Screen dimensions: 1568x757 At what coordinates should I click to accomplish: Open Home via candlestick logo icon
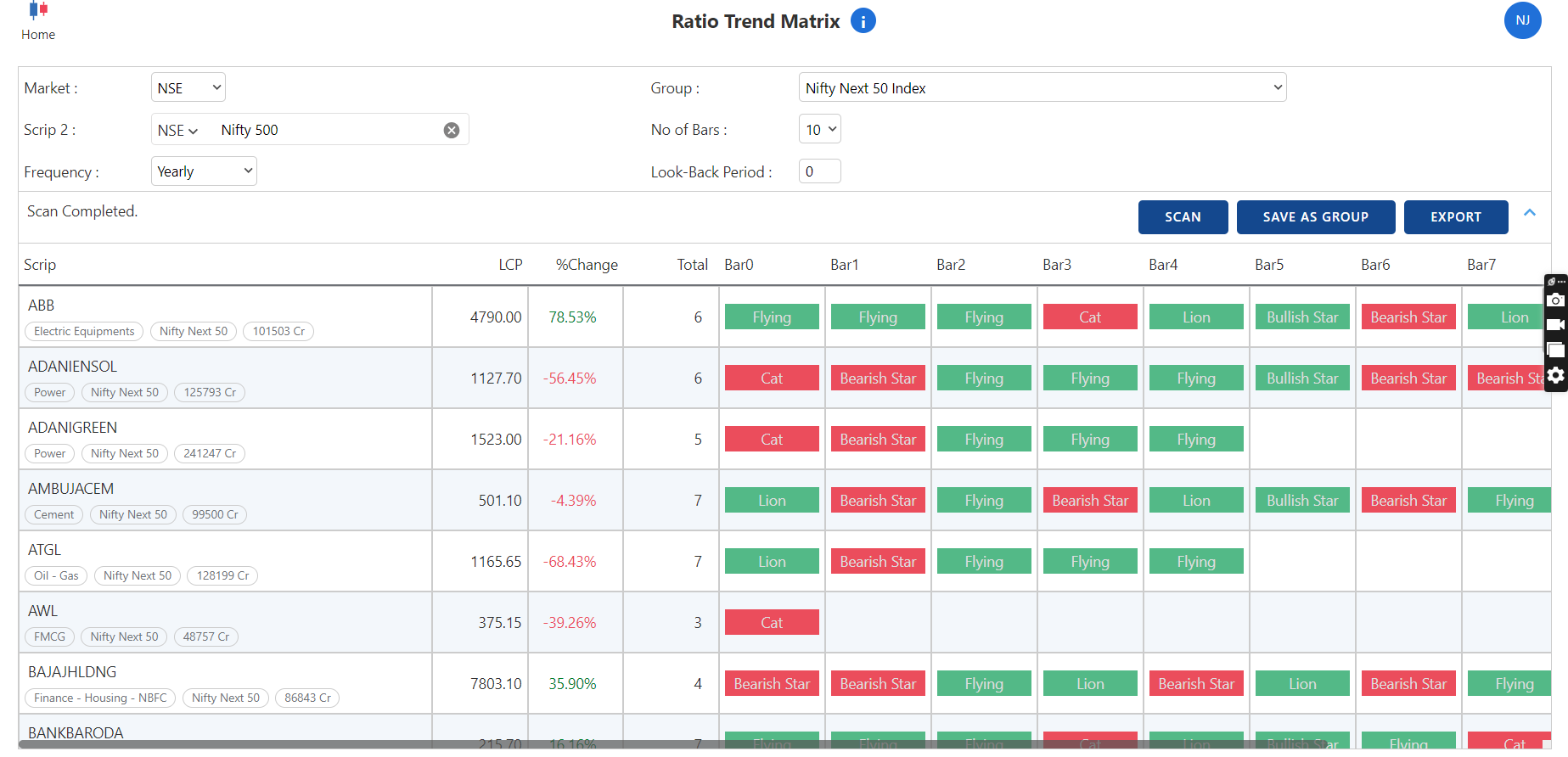pyautogui.click(x=38, y=10)
